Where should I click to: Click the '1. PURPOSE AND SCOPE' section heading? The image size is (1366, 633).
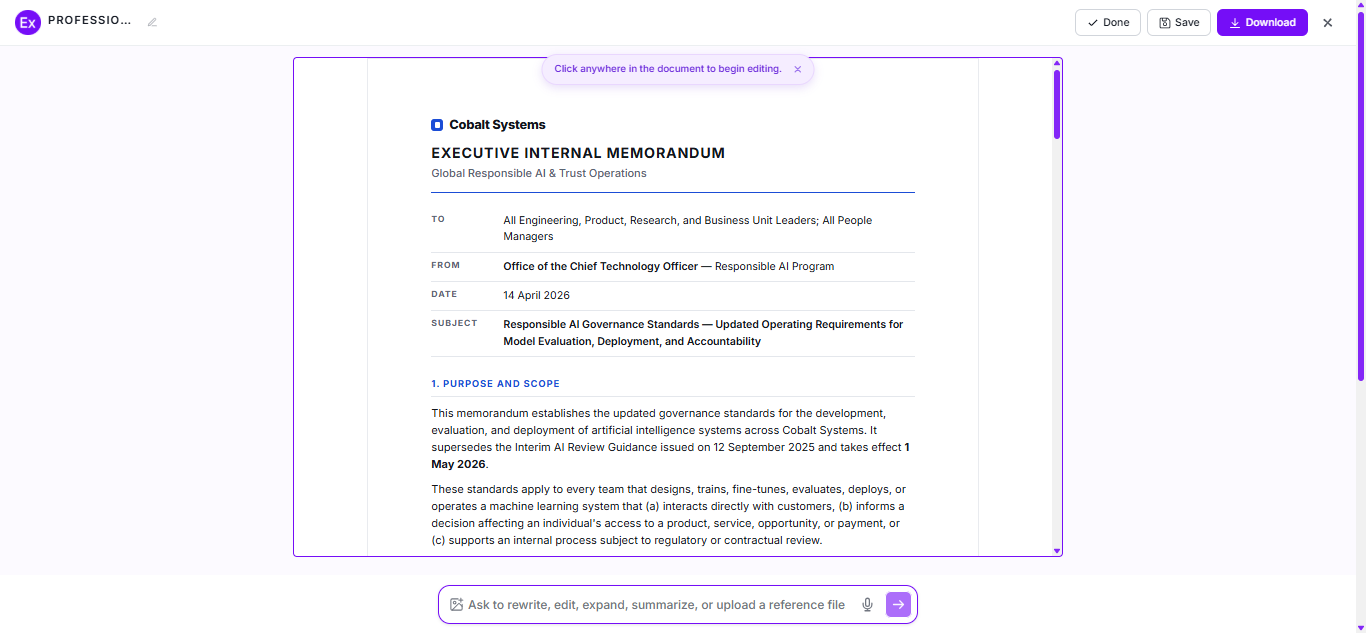(495, 384)
